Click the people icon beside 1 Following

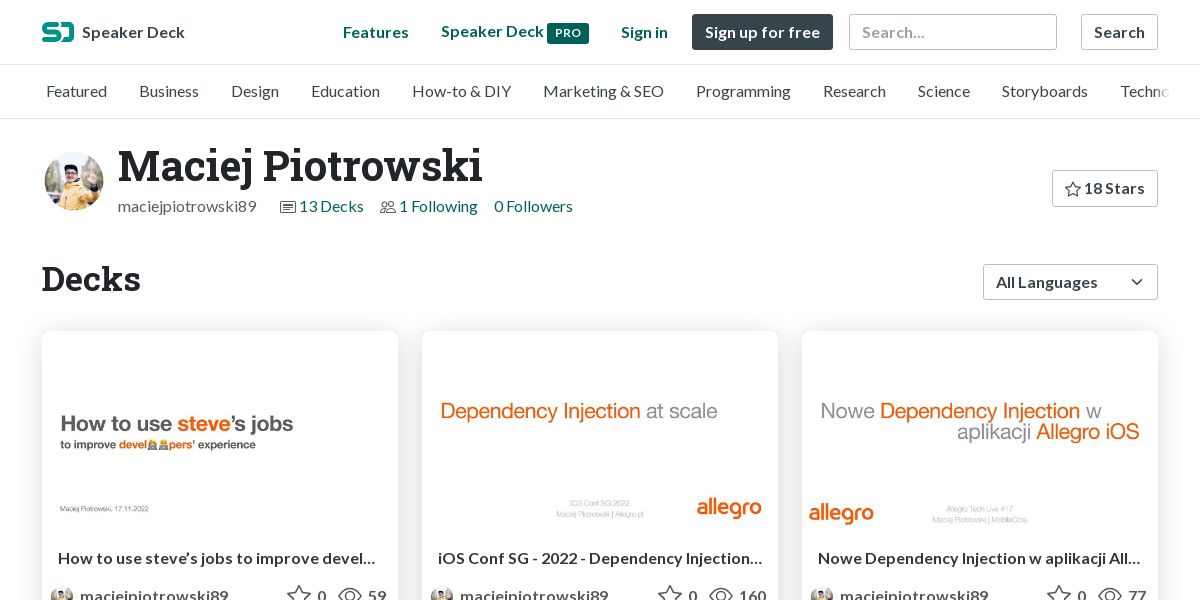(388, 207)
